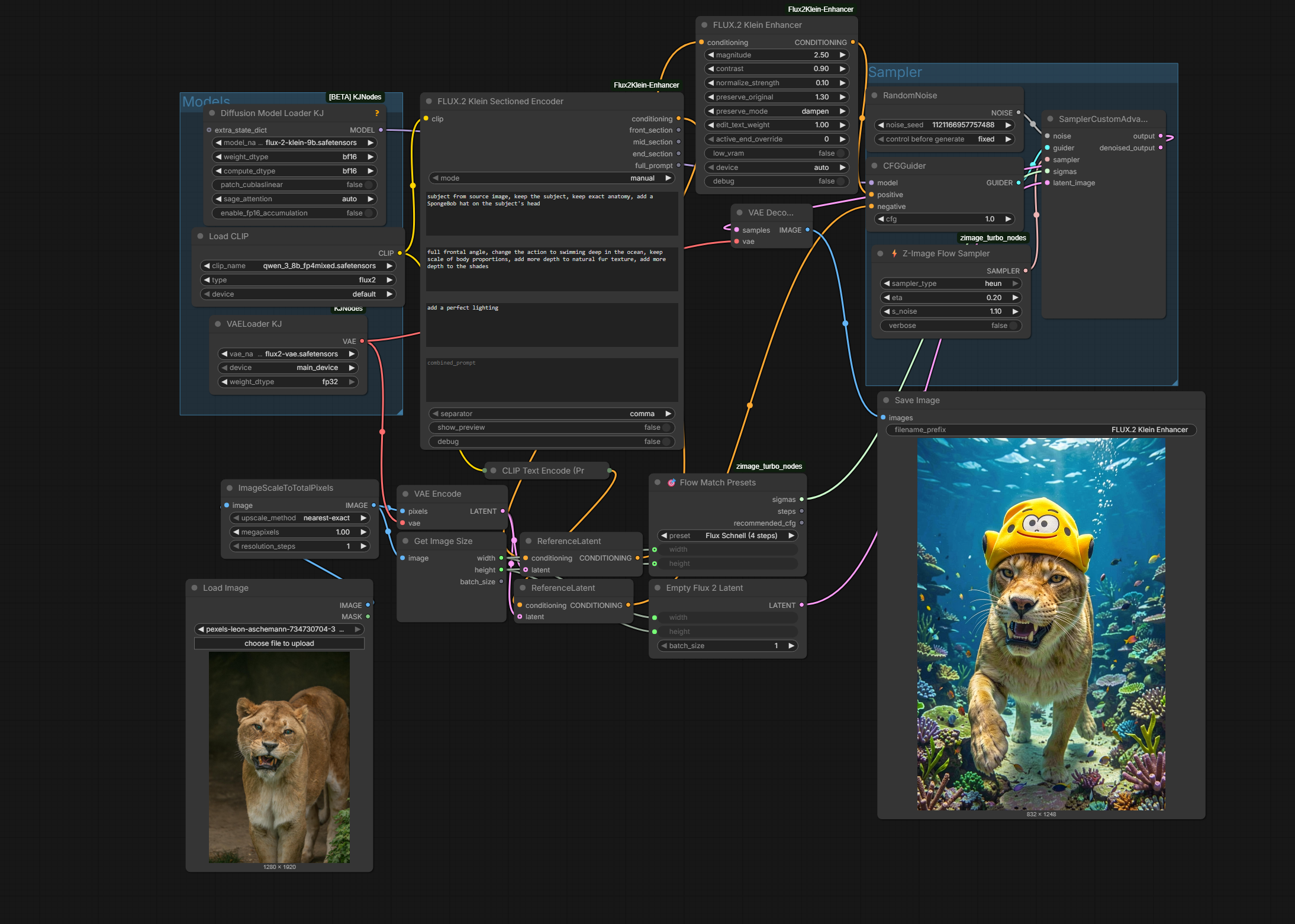Collapse the Load CLIP node via its dot

tap(200, 236)
